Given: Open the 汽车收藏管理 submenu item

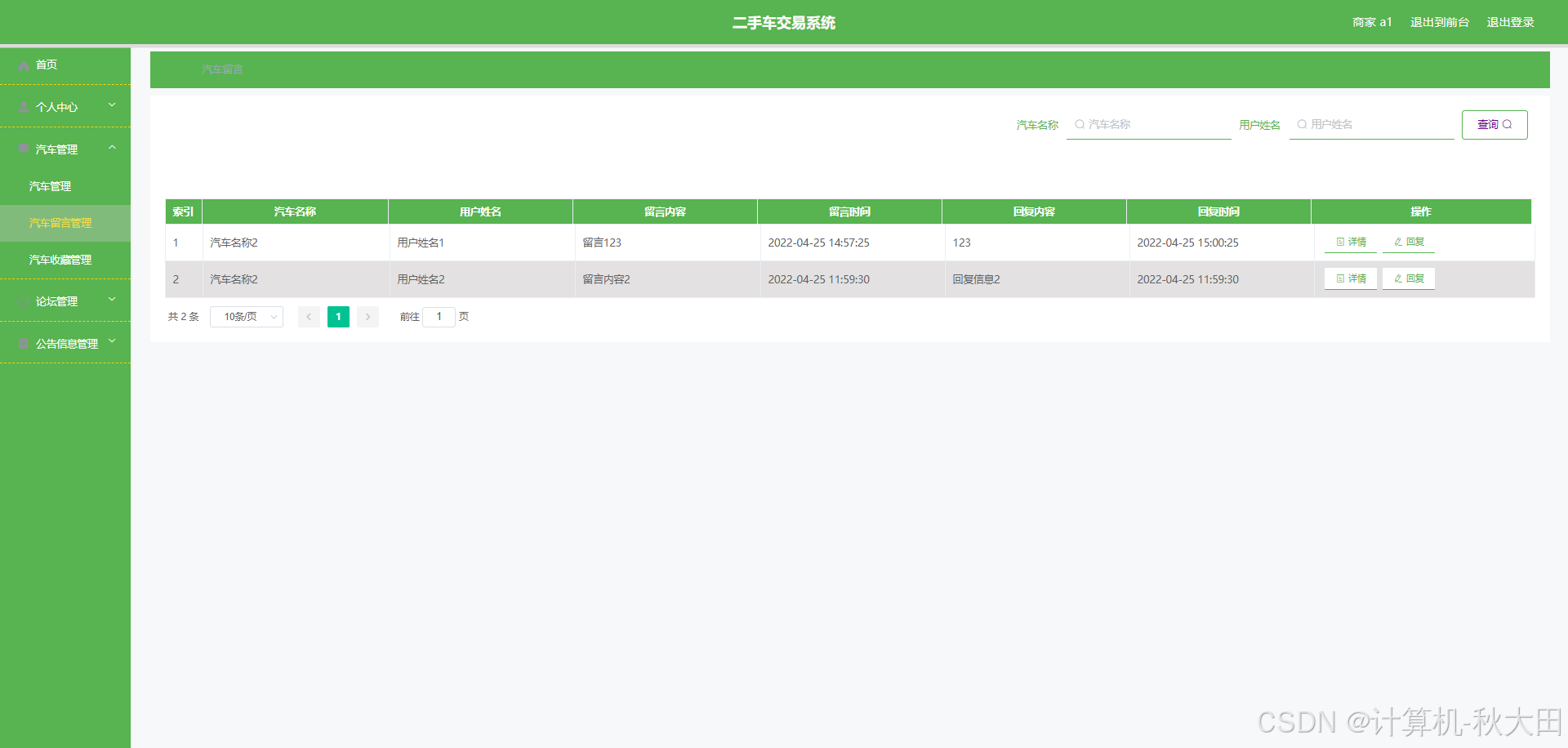Looking at the screenshot, I should click(x=65, y=260).
